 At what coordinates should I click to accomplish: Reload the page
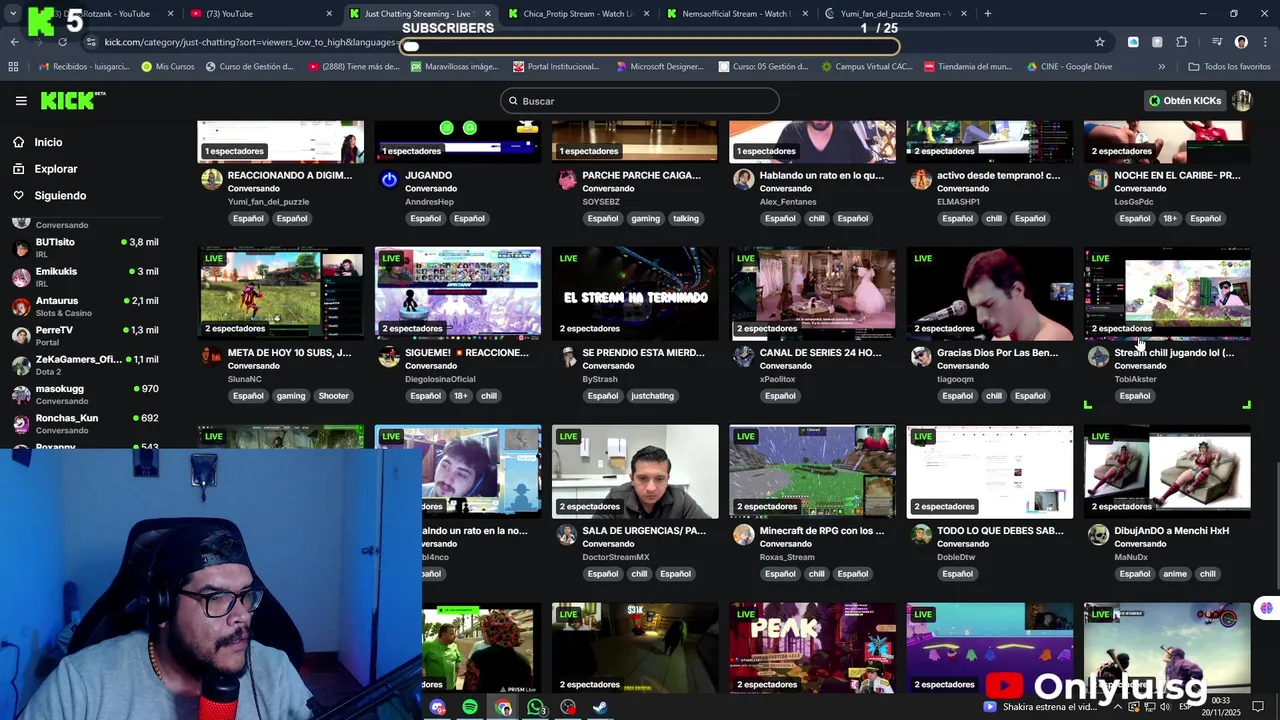[62, 42]
